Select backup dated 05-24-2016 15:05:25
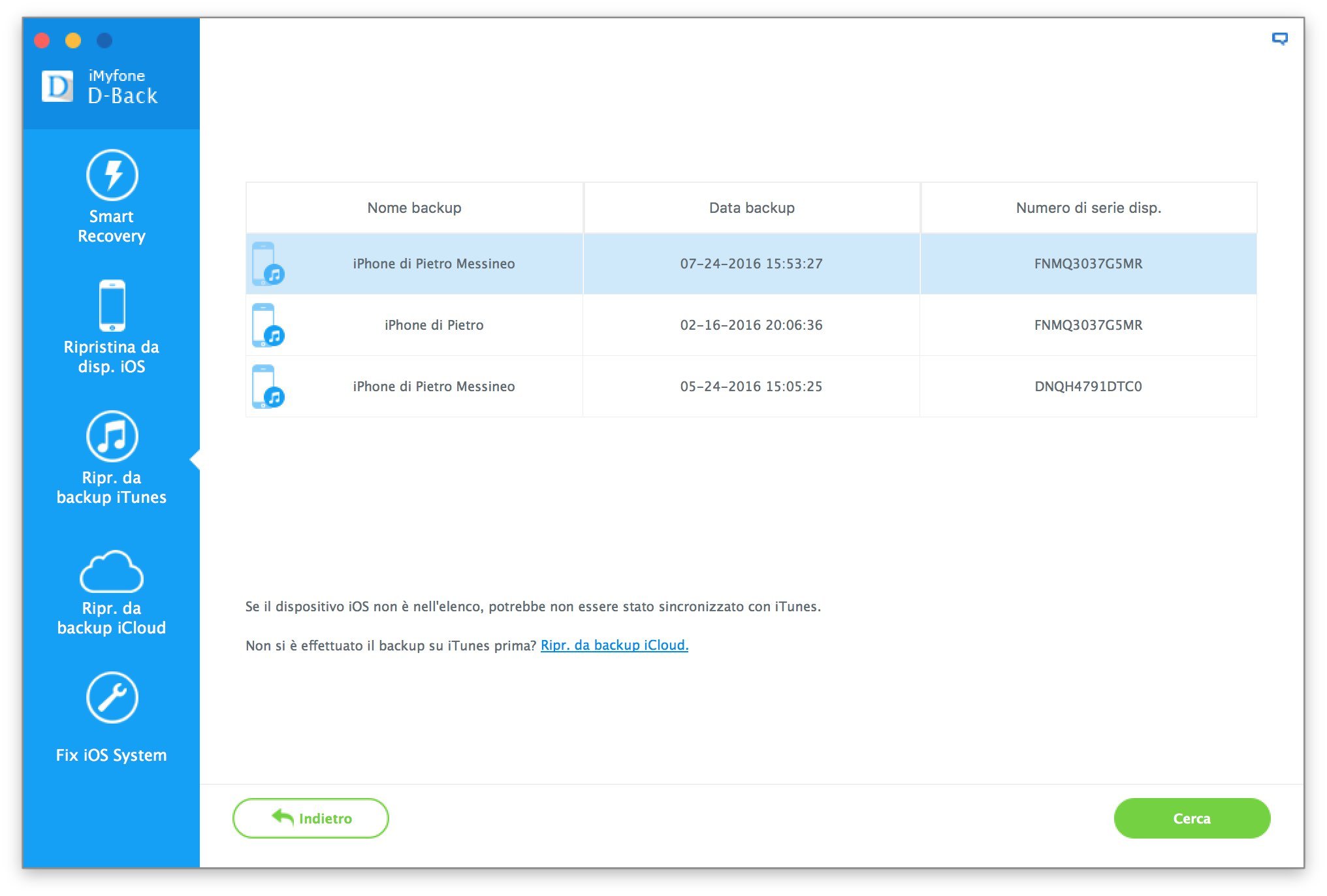Viewport: 1327px width, 896px height. click(x=751, y=387)
